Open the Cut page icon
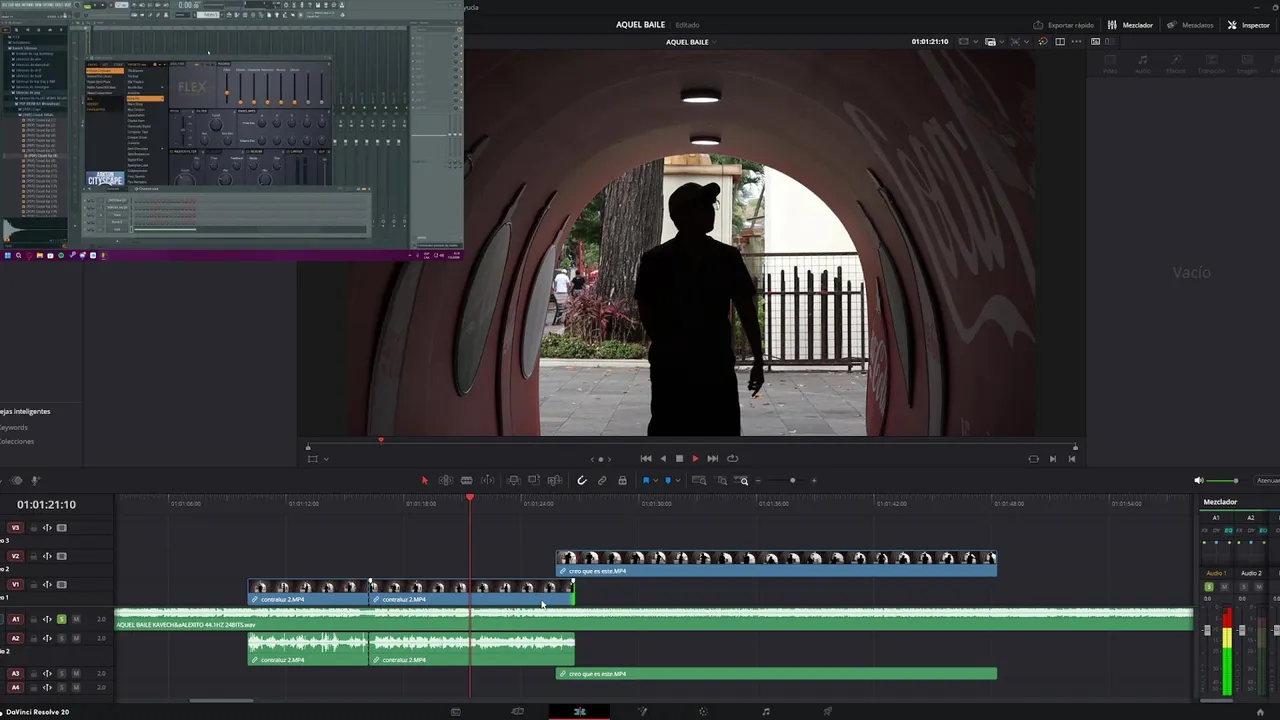The height and width of the screenshot is (720, 1280). (x=517, y=712)
